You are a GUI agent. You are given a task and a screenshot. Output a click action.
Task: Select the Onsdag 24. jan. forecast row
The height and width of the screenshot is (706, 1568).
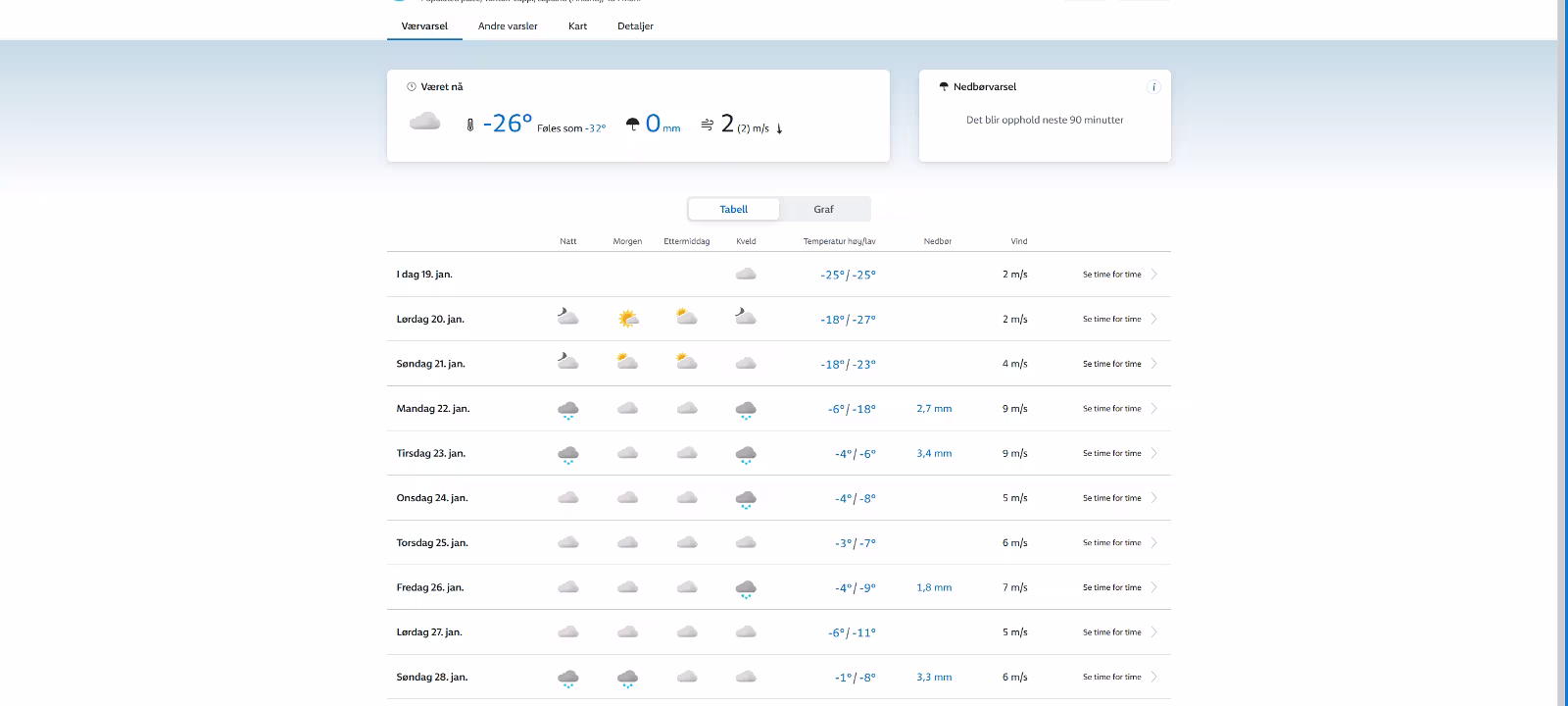coord(432,498)
